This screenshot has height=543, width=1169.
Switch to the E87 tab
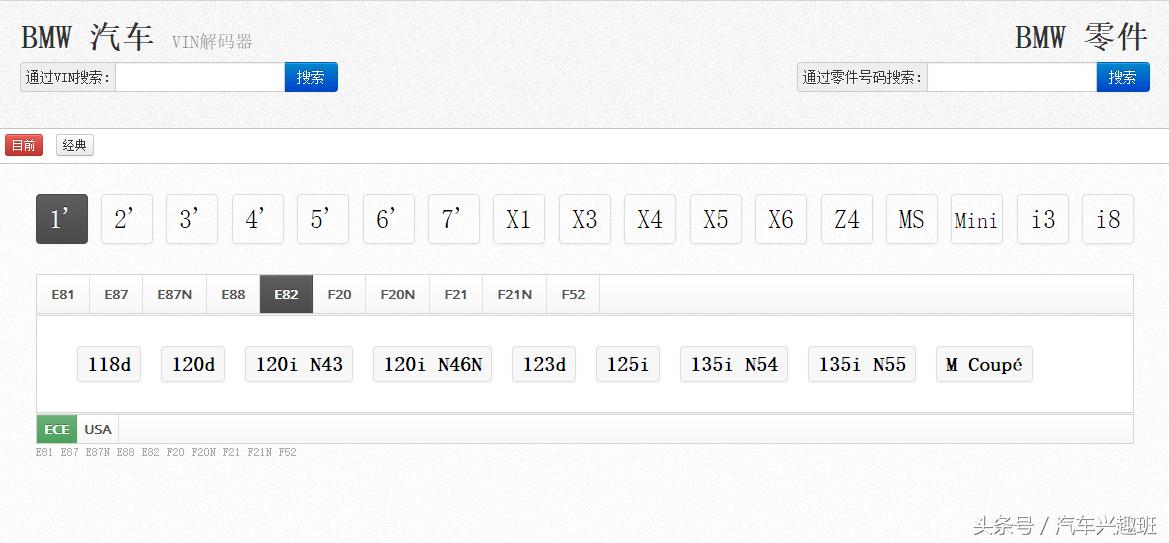click(116, 295)
